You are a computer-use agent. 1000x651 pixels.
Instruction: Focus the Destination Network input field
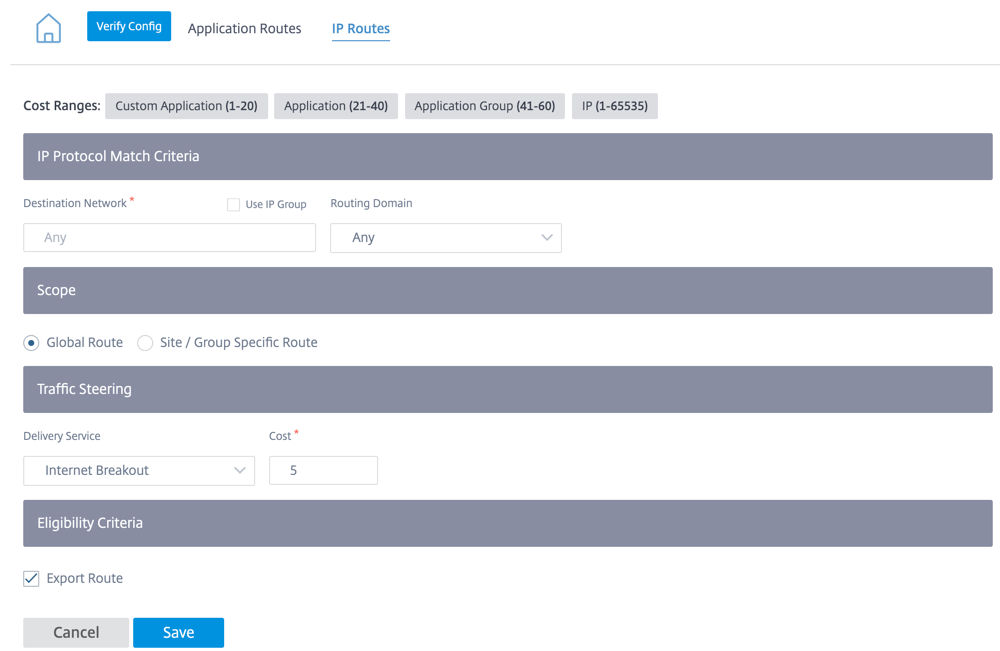170,237
